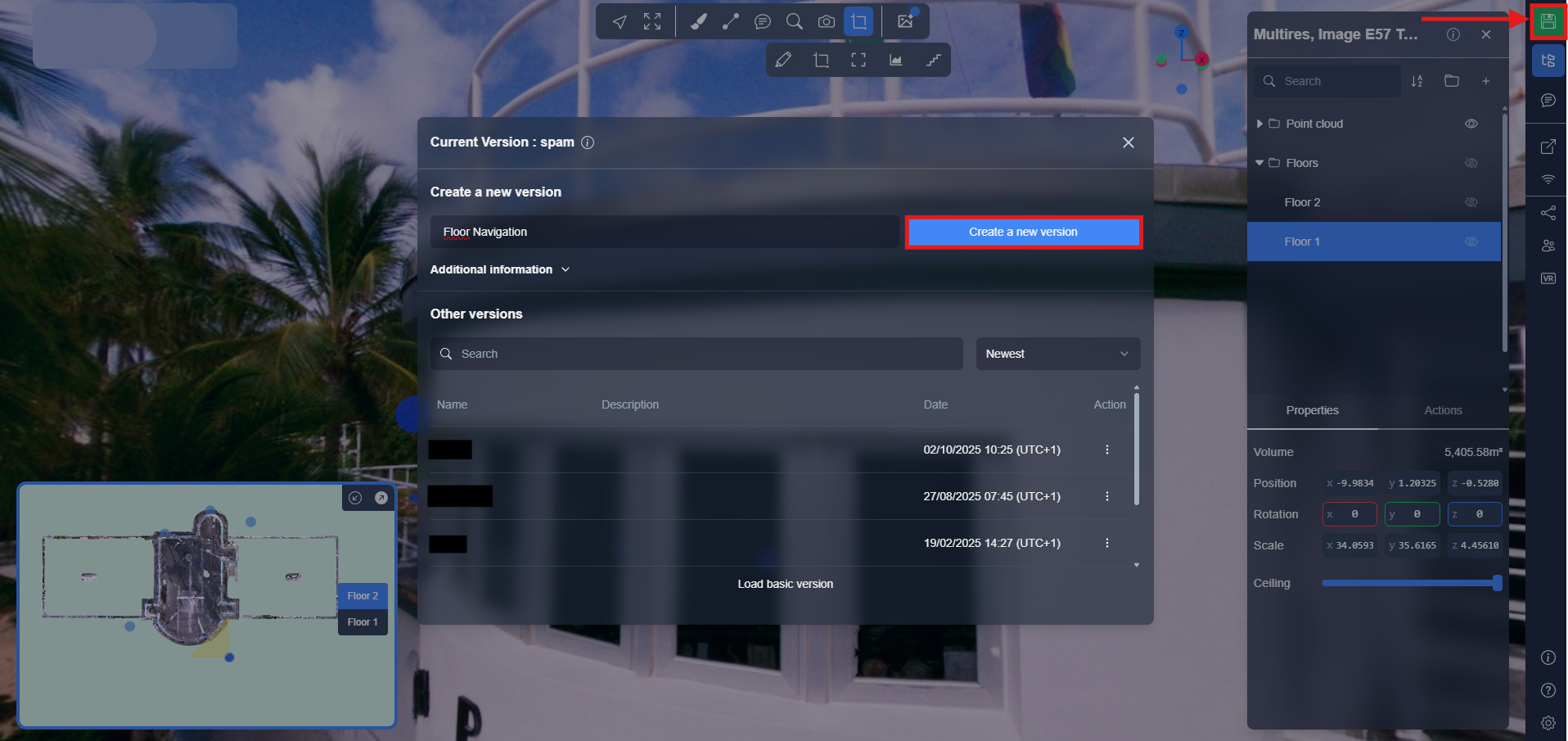
Task: Click Load basic version link
Action: 785,584
